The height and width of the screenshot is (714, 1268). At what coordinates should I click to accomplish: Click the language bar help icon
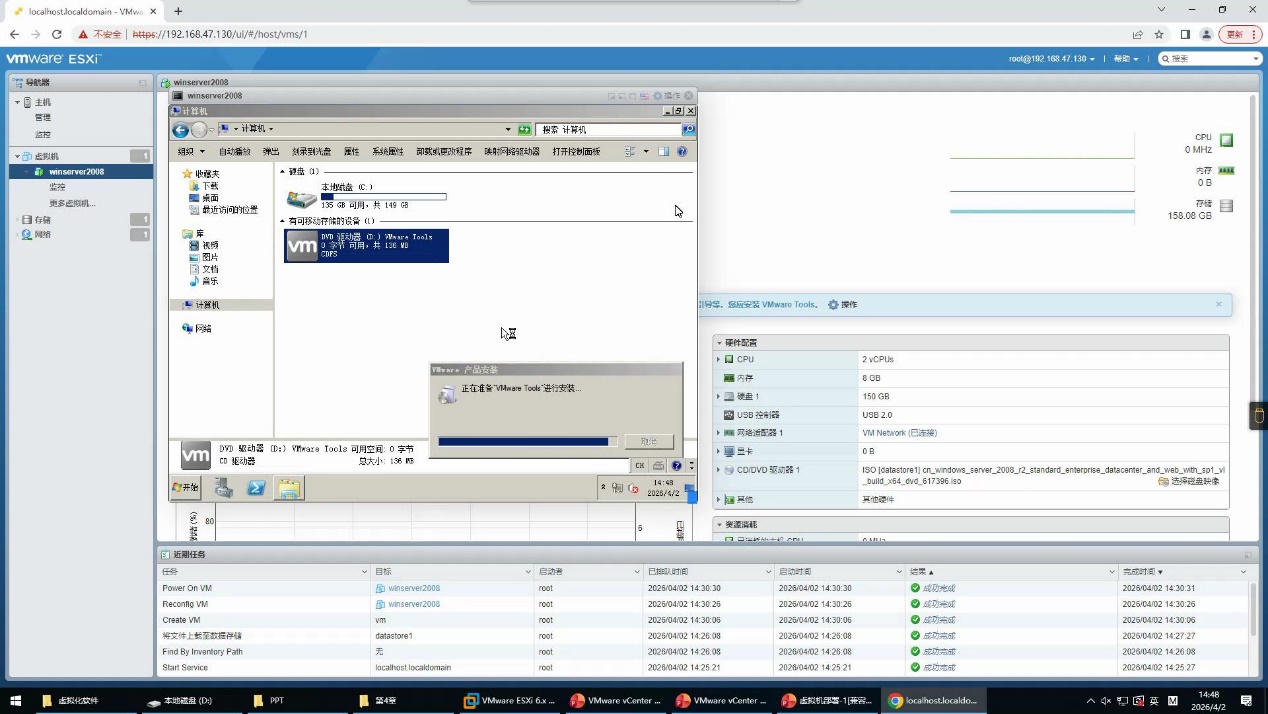point(677,466)
